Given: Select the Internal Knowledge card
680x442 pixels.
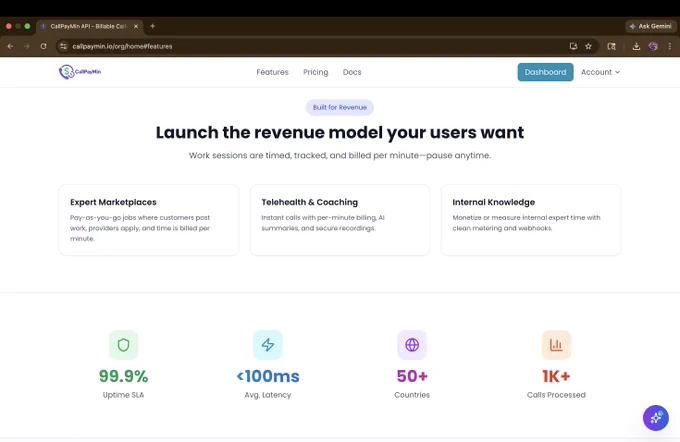Looking at the screenshot, I should (531, 220).
